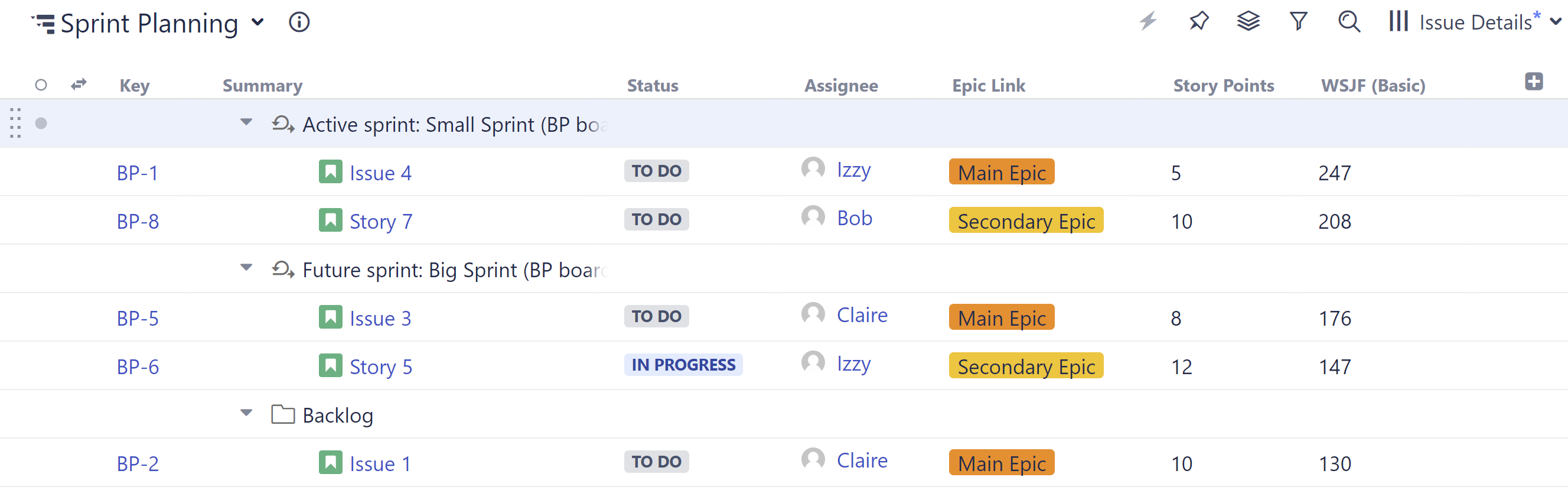This screenshot has width=1568, height=490.
Task: Click the pin icon in toolbar
Action: tap(1198, 22)
